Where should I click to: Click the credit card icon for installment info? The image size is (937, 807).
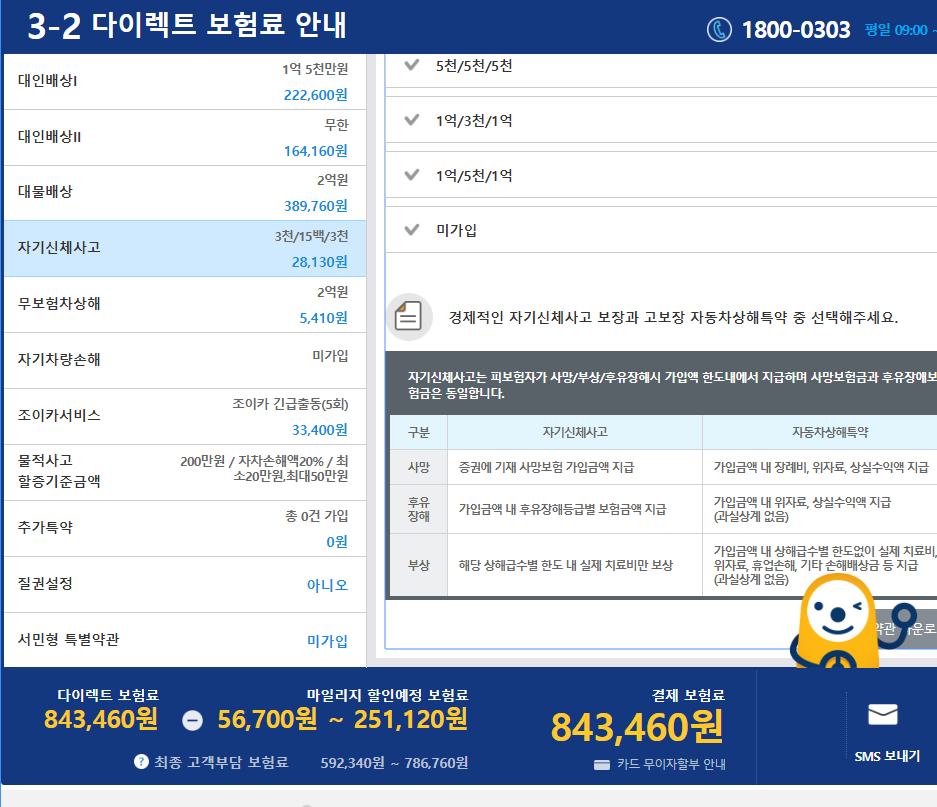pos(601,765)
